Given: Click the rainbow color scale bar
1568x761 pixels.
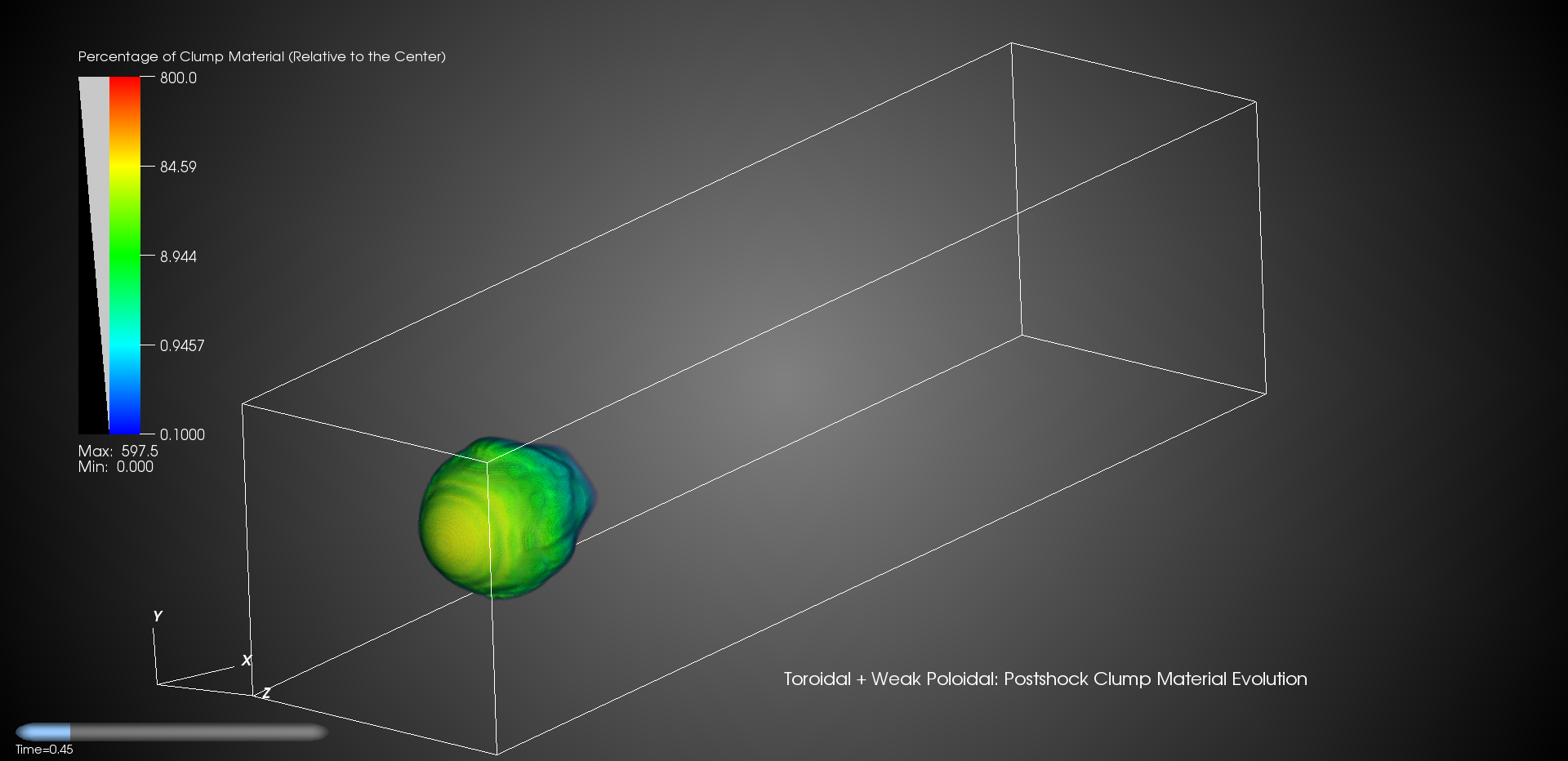Looking at the screenshot, I should pyautogui.click(x=124, y=255).
